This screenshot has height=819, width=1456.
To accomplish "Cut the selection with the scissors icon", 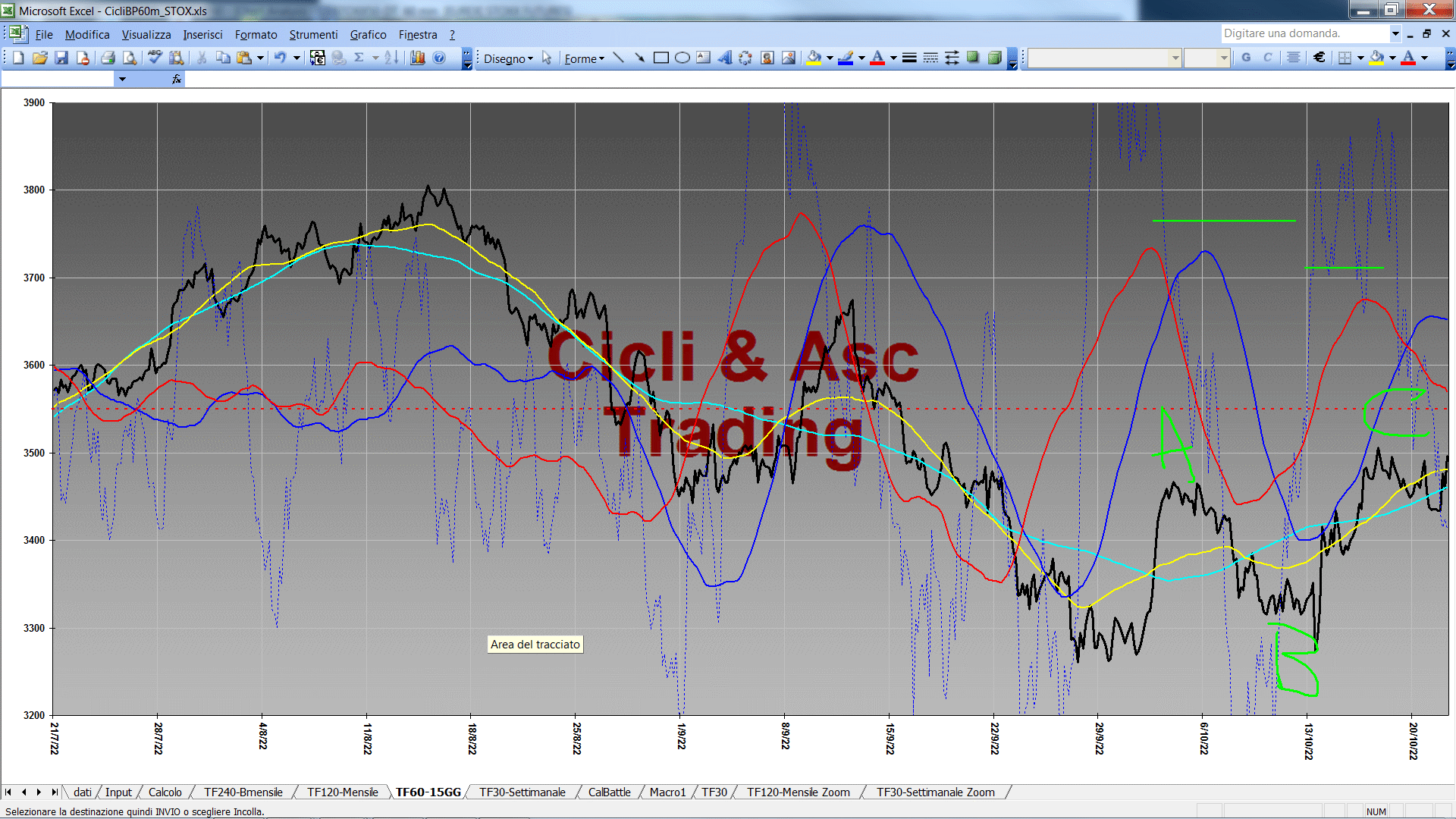I will click(202, 58).
